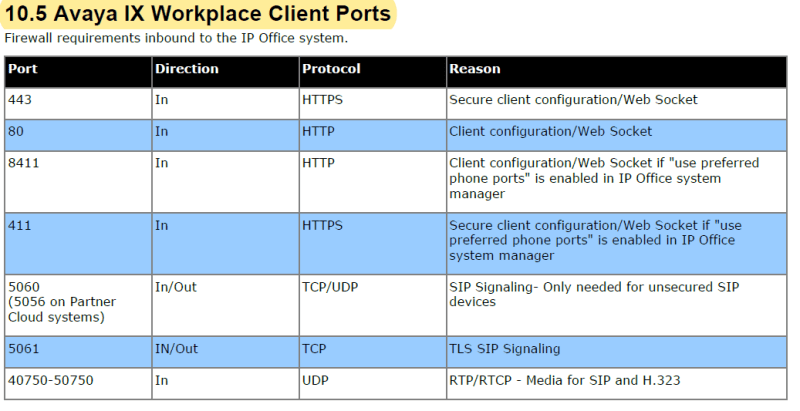Click the reason "TLS SIP Signaling"
This screenshot has height=411, width=800.
(505, 349)
